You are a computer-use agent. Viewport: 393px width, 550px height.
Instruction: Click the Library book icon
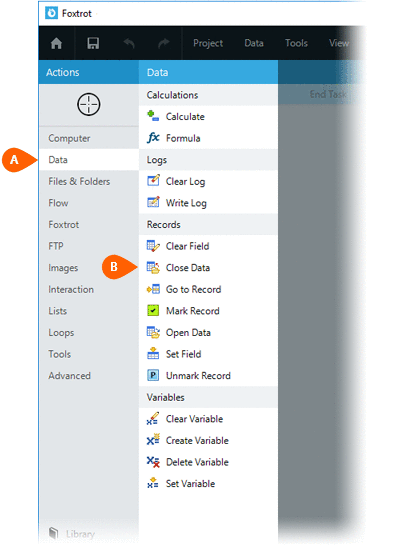pyautogui.click(x=54, y=533)
